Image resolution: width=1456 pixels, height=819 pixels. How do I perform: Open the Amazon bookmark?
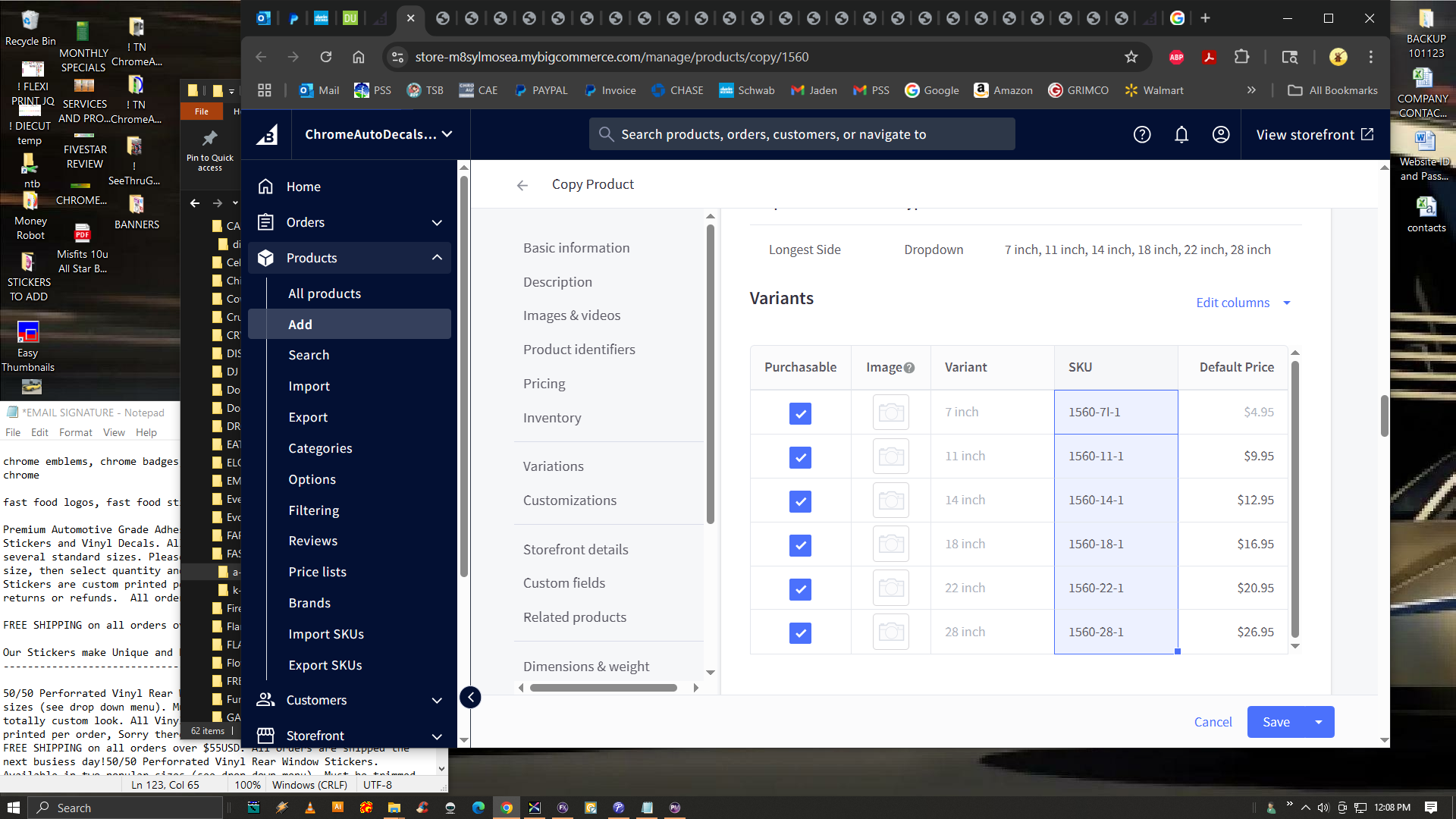pos(1003,90)
